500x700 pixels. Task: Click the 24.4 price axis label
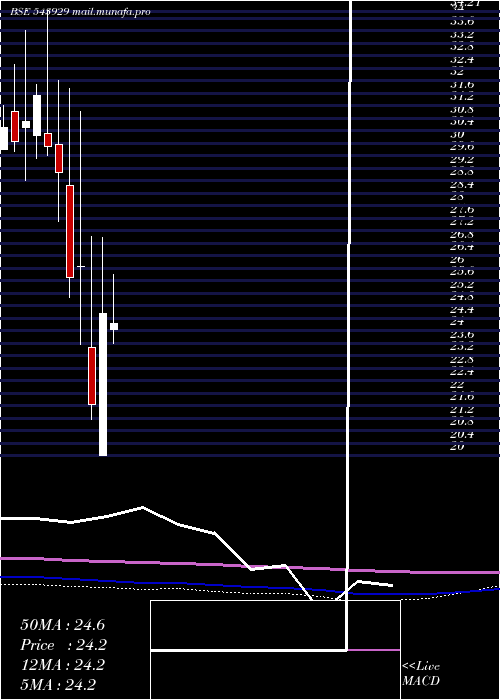click(x=462, y=309)
